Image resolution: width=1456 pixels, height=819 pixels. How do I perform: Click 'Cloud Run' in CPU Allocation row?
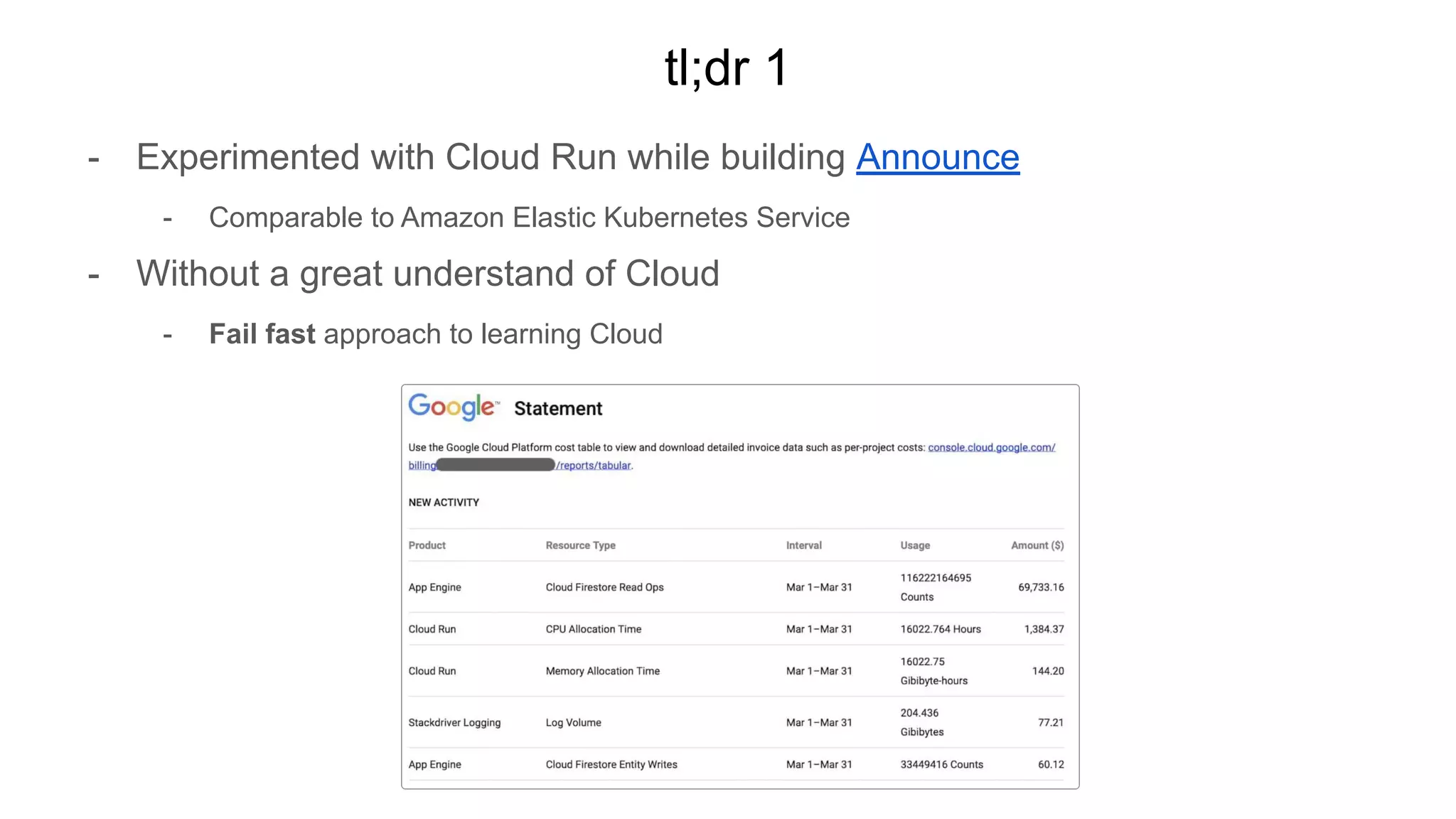(432, 629)
